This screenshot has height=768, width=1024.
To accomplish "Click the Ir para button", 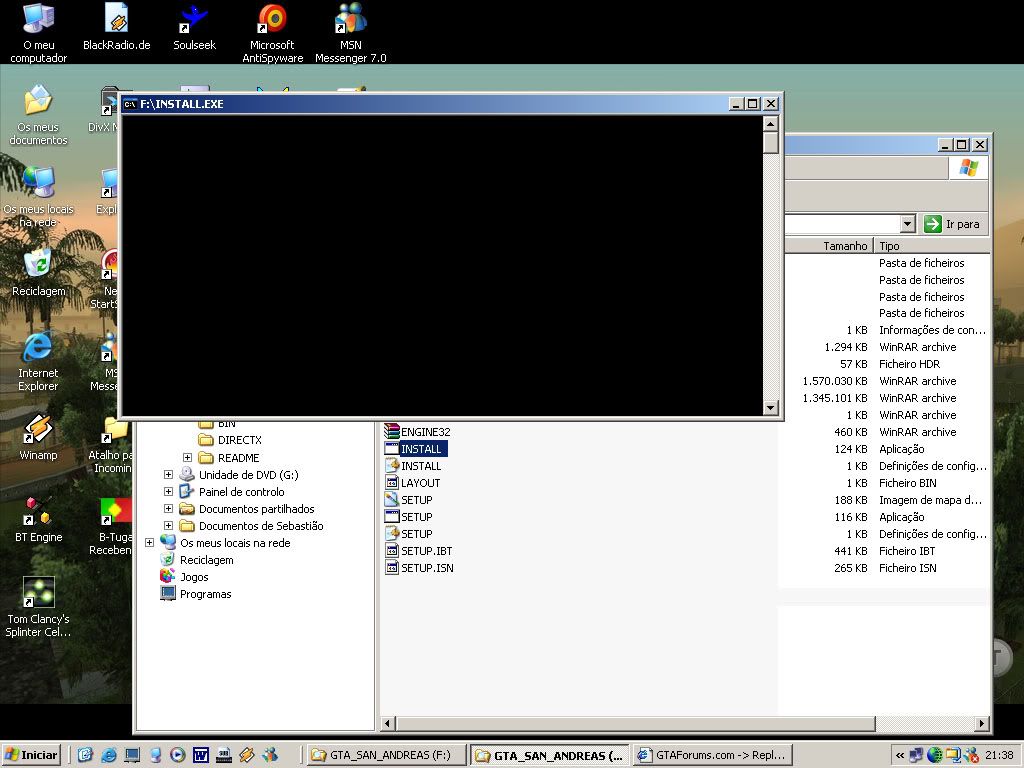I will point(953,224).
